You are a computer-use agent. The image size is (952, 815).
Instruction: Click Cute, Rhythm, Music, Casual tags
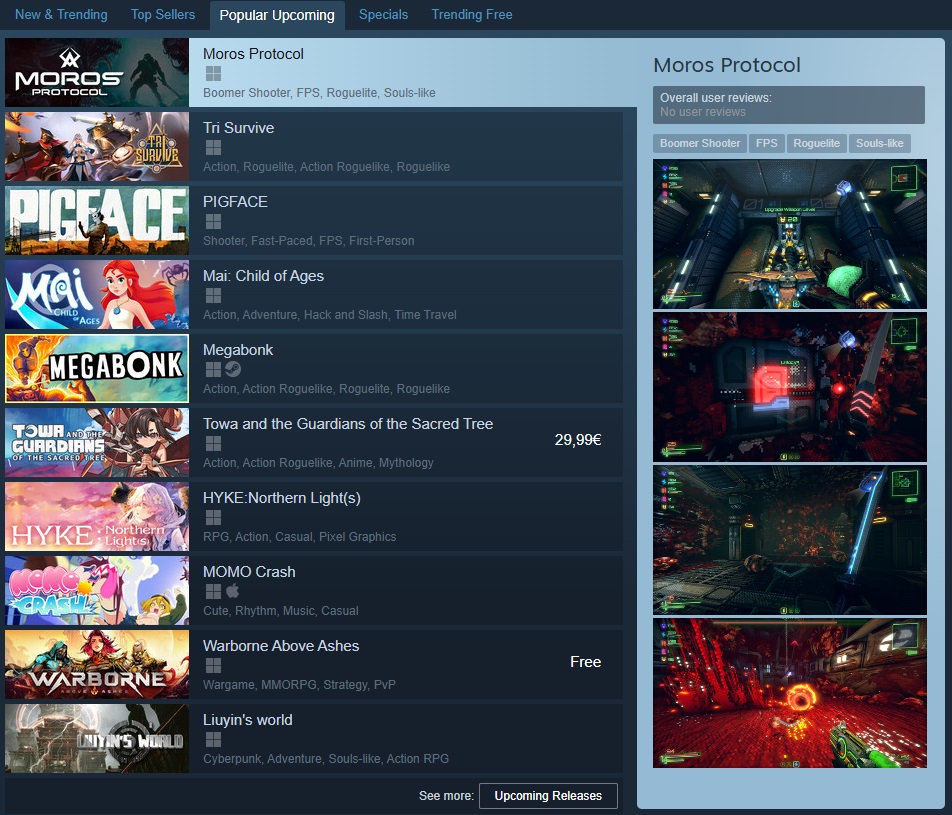[x=280, y=611]
